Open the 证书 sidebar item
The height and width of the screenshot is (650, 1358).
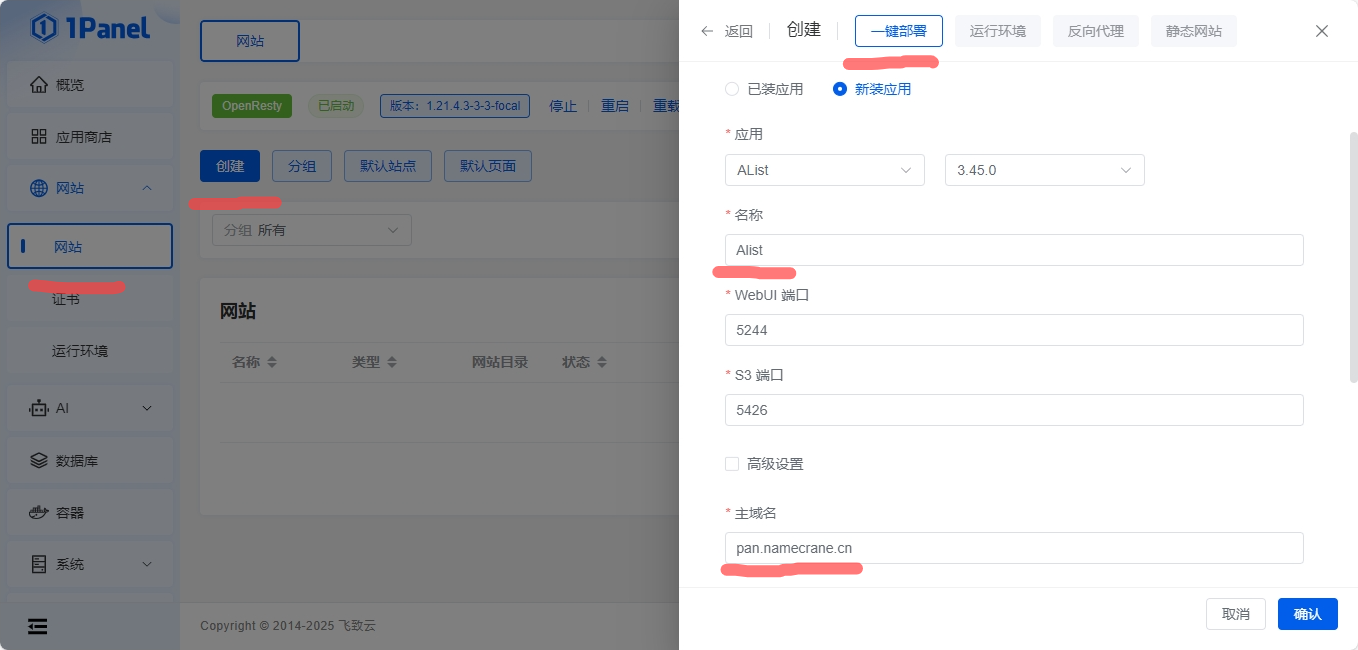(x=90, y=299)
